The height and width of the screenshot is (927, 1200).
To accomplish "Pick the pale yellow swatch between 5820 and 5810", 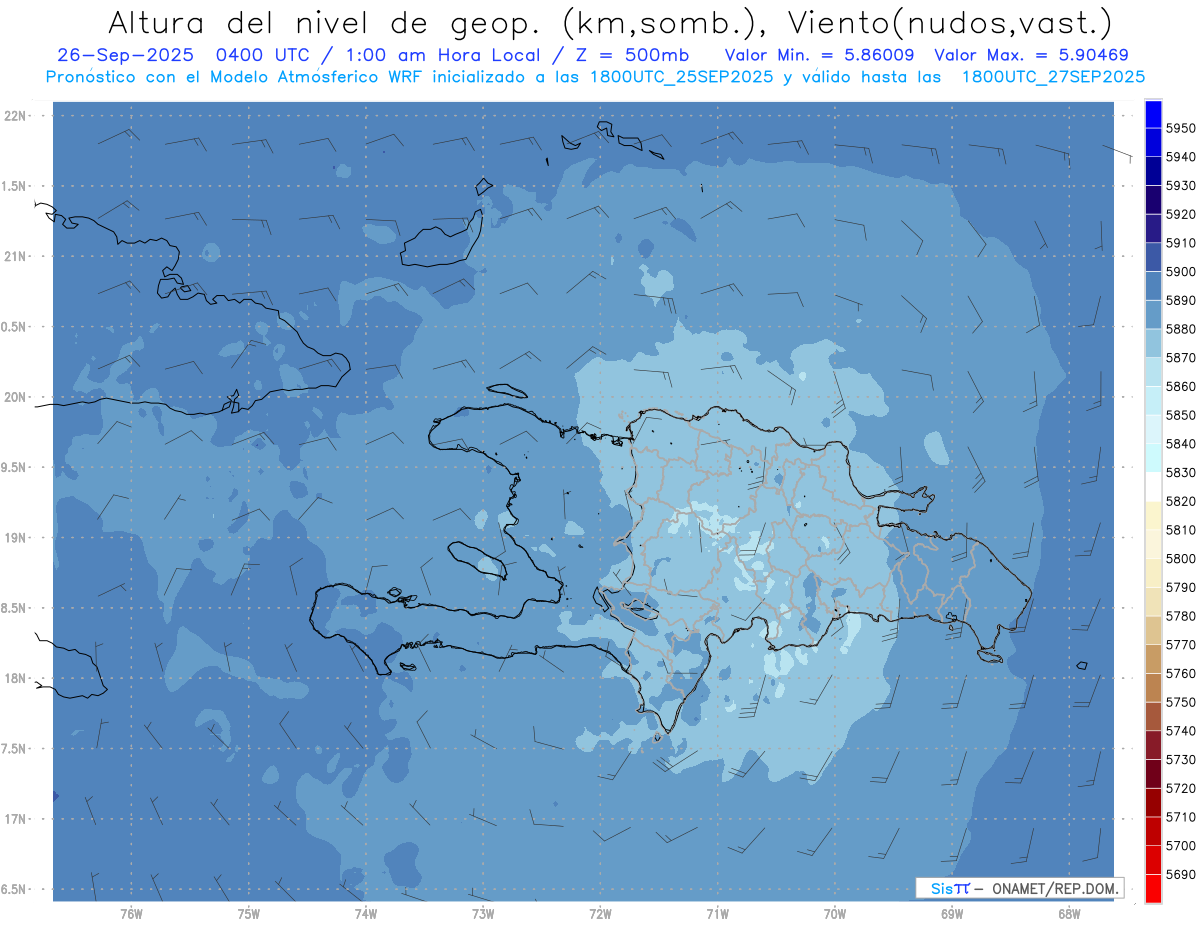I will 1153,515.
